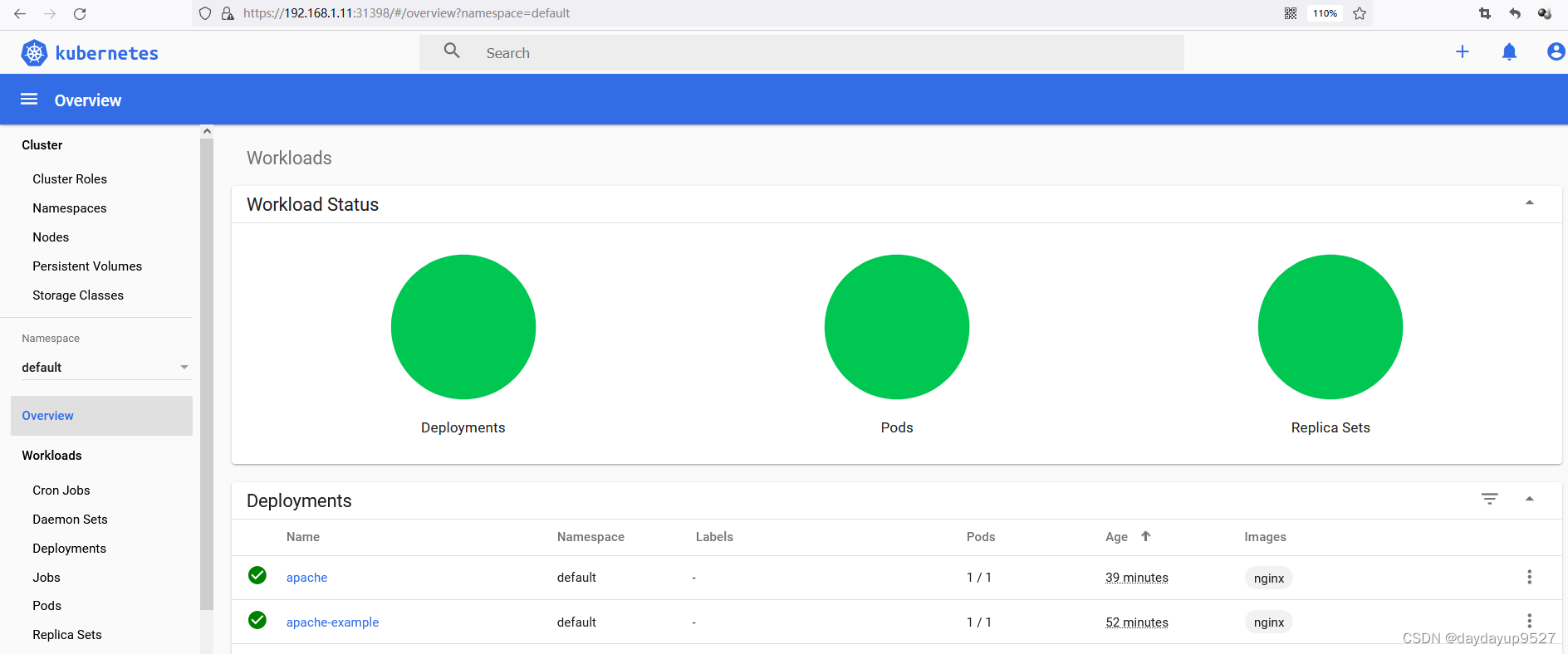Click the Namespace column header
1568x654 pixels.
pyautogui.click(x=590, y=537)
